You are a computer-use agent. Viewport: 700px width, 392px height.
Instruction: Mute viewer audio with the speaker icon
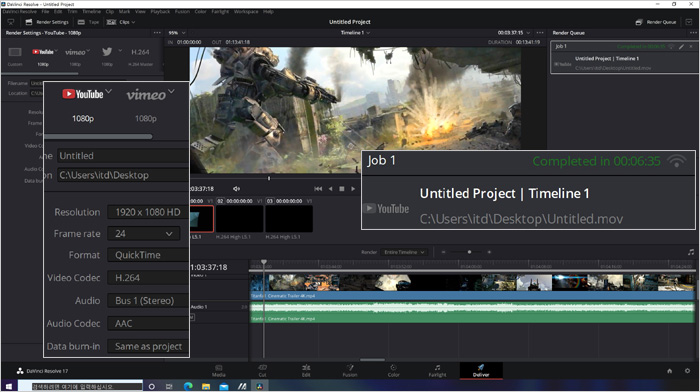coord(237,189)
